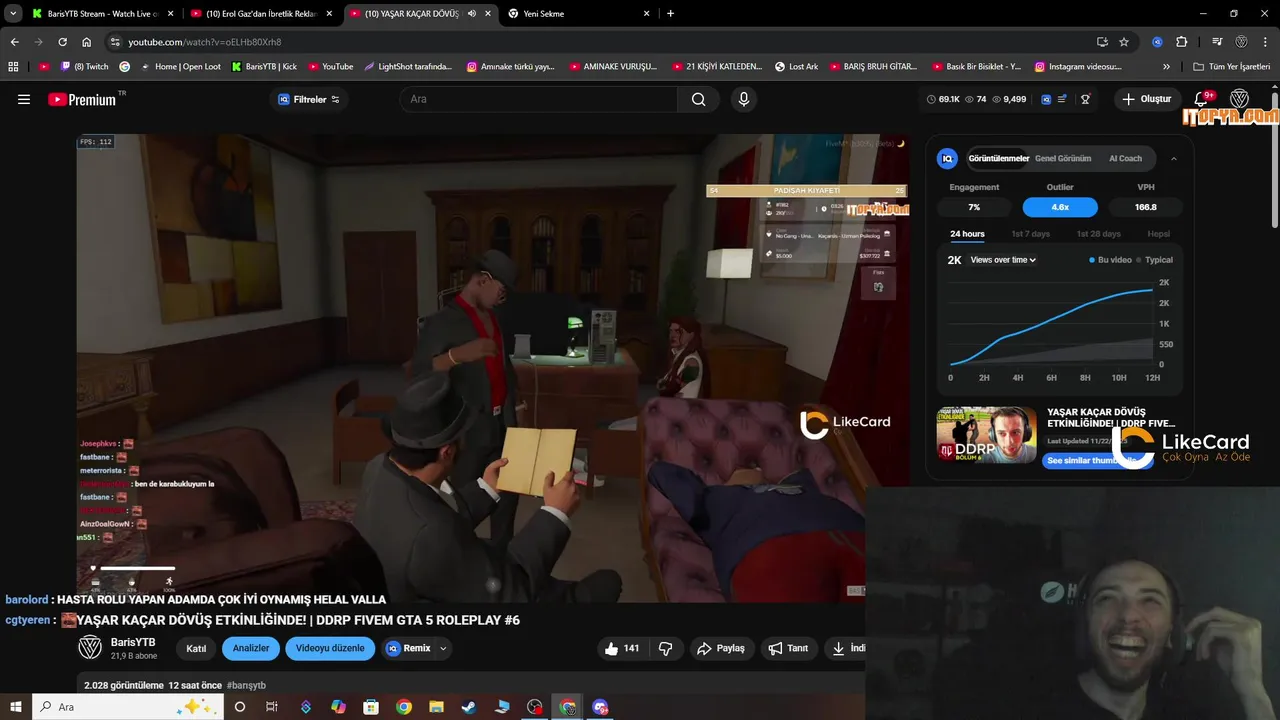
Task: Open Windows Start menu
Action: 15,707
